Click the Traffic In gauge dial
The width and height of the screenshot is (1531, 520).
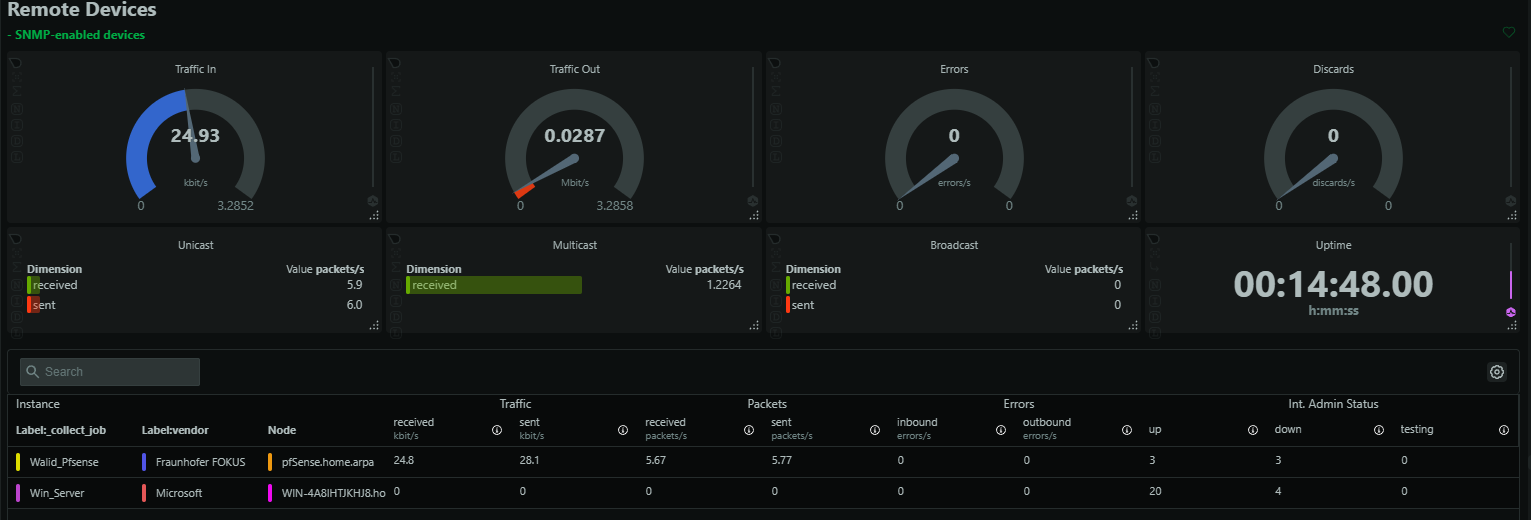[x=195, y=145]
